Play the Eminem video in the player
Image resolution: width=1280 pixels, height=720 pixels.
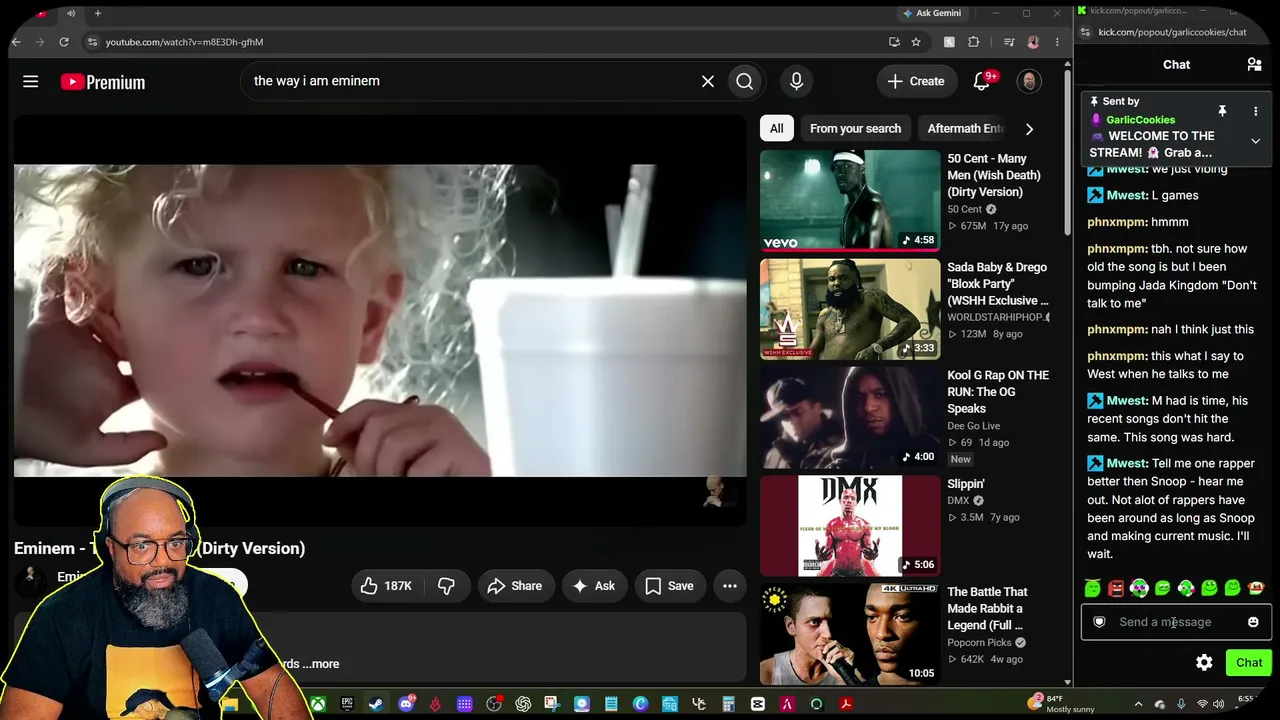(x=380, y=320)
